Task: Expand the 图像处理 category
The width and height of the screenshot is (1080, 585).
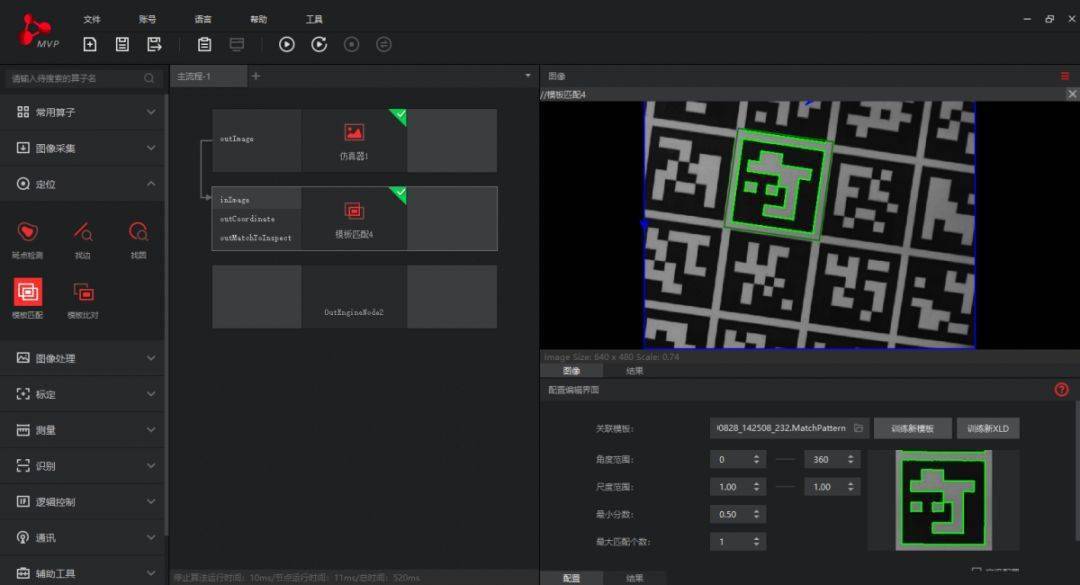Action: (x=83, y=358)
